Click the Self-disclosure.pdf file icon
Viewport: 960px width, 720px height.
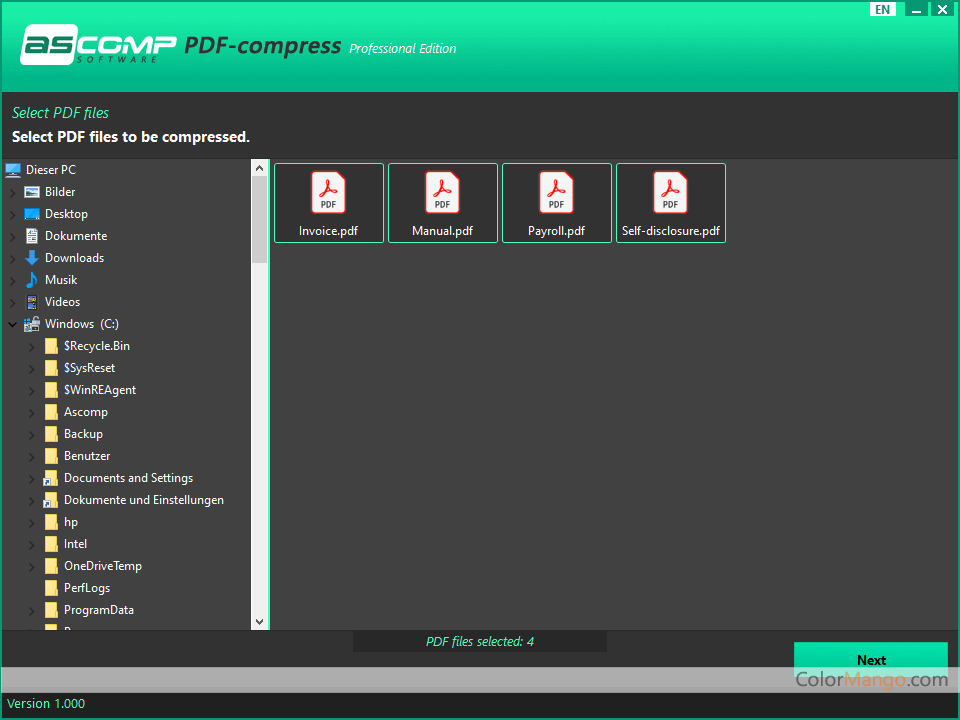tap(670, 193)
